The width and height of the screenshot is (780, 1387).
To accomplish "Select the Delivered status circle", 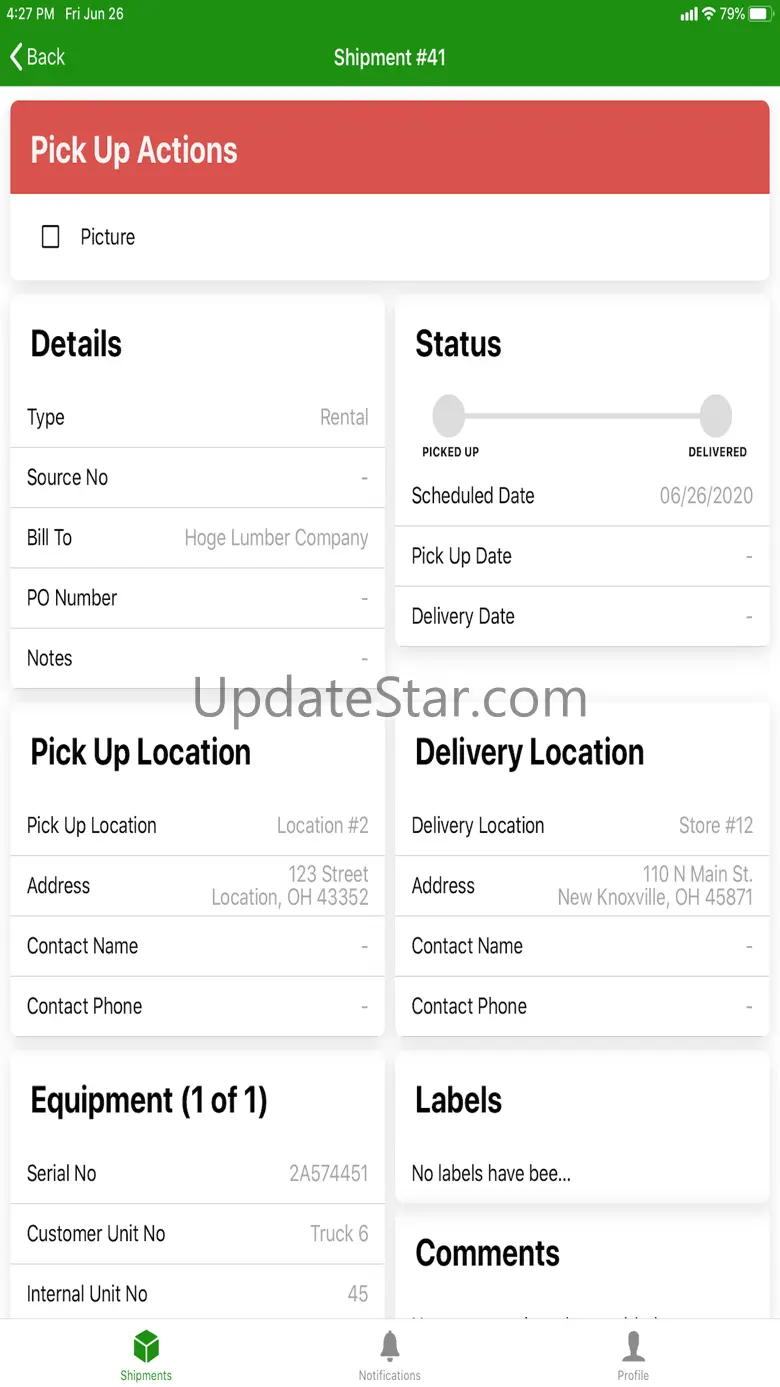I will click(716, 416).
